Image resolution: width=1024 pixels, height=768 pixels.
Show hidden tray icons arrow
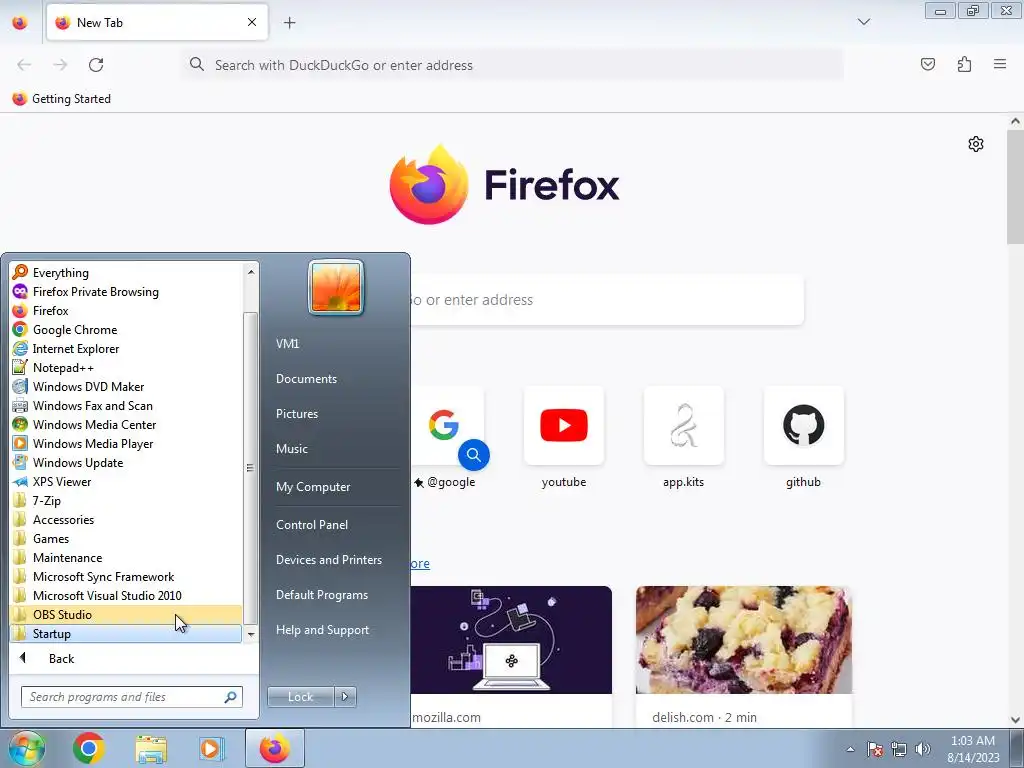click(850, 749)
